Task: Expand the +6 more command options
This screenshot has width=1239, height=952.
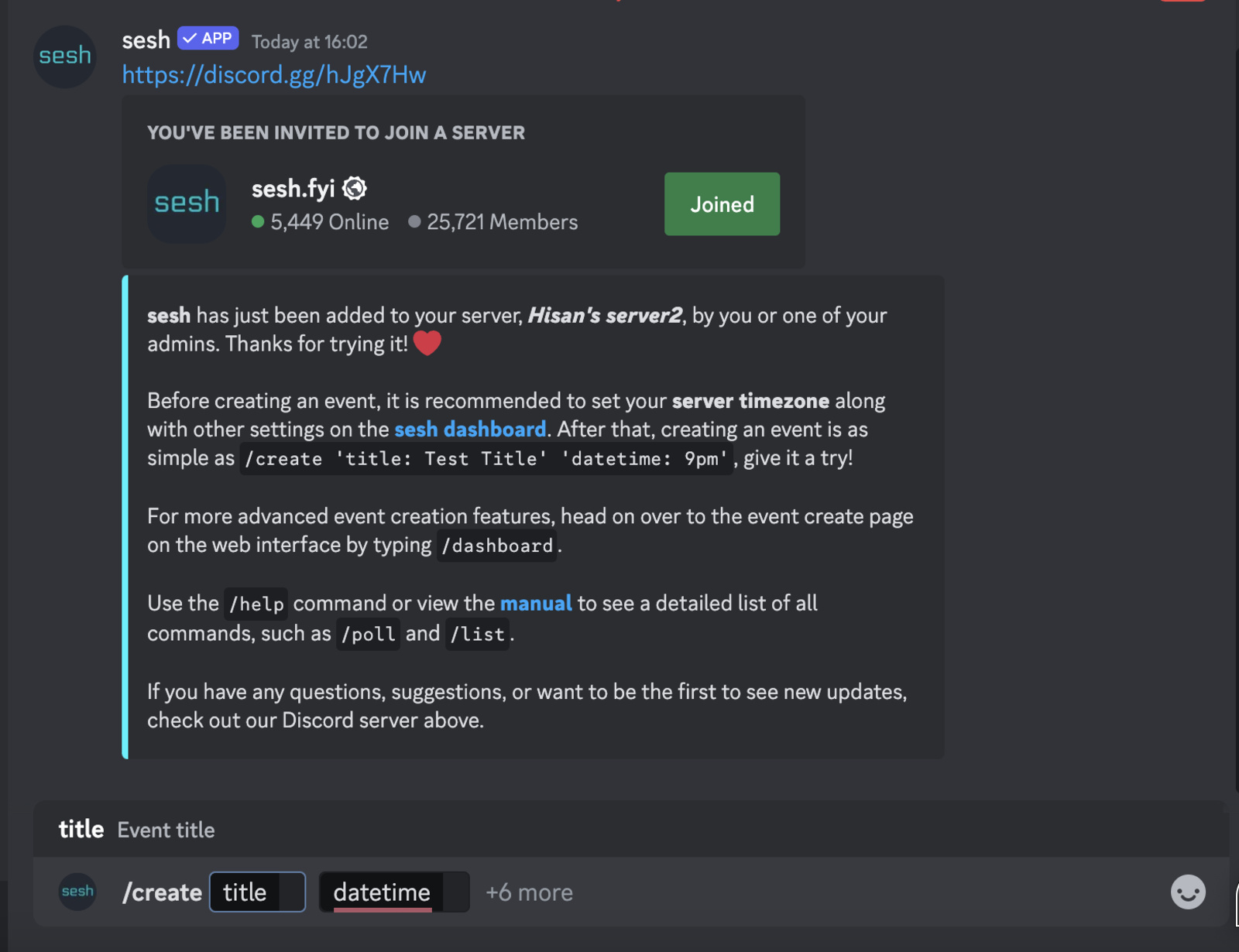Action: [529, 892]
